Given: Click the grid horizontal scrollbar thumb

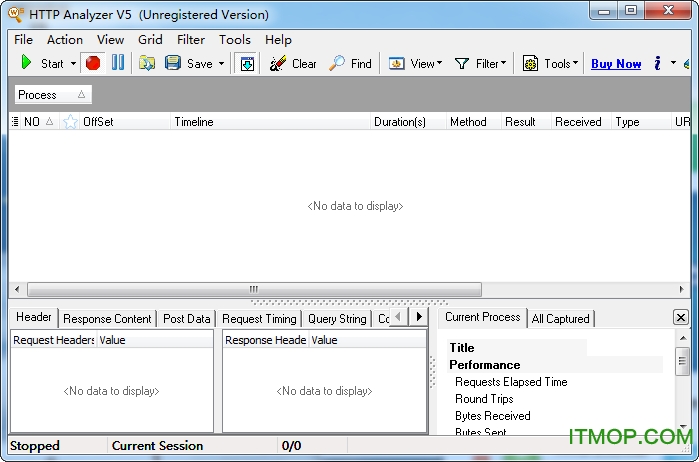Looking at the screenshot, I should (254, 289).
